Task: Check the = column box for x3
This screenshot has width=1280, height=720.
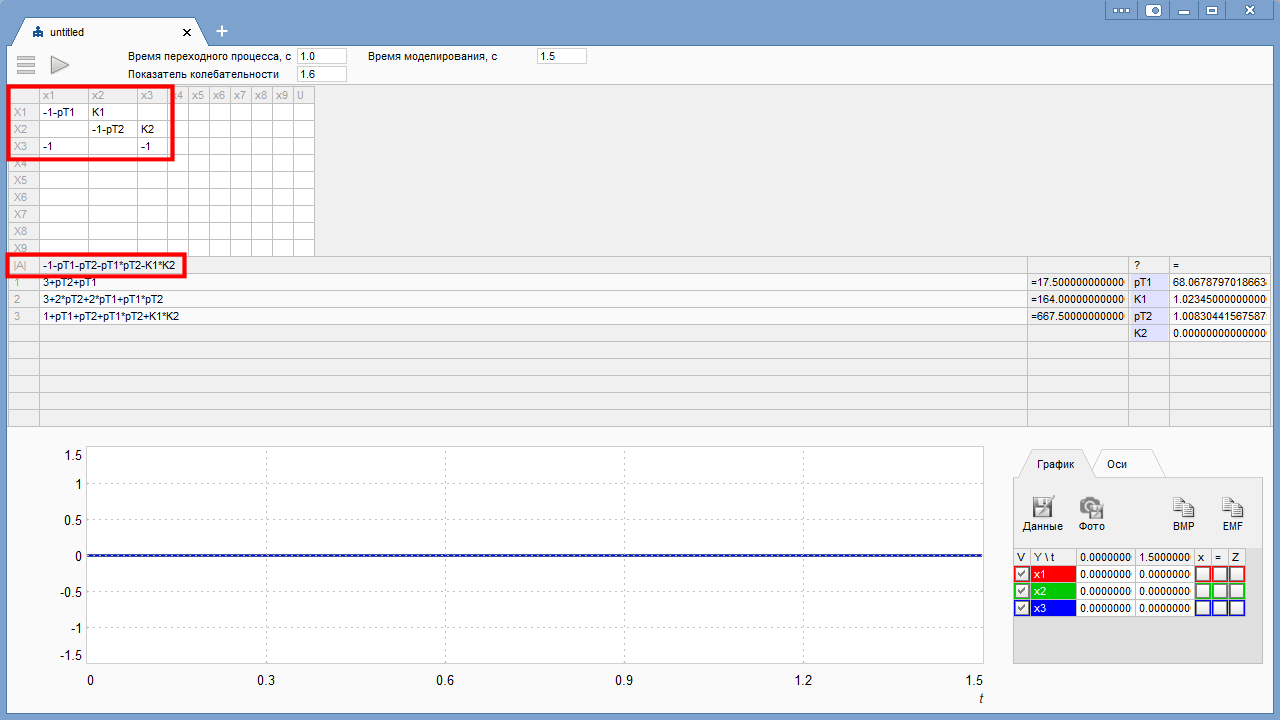Action: coord(1220,608)
